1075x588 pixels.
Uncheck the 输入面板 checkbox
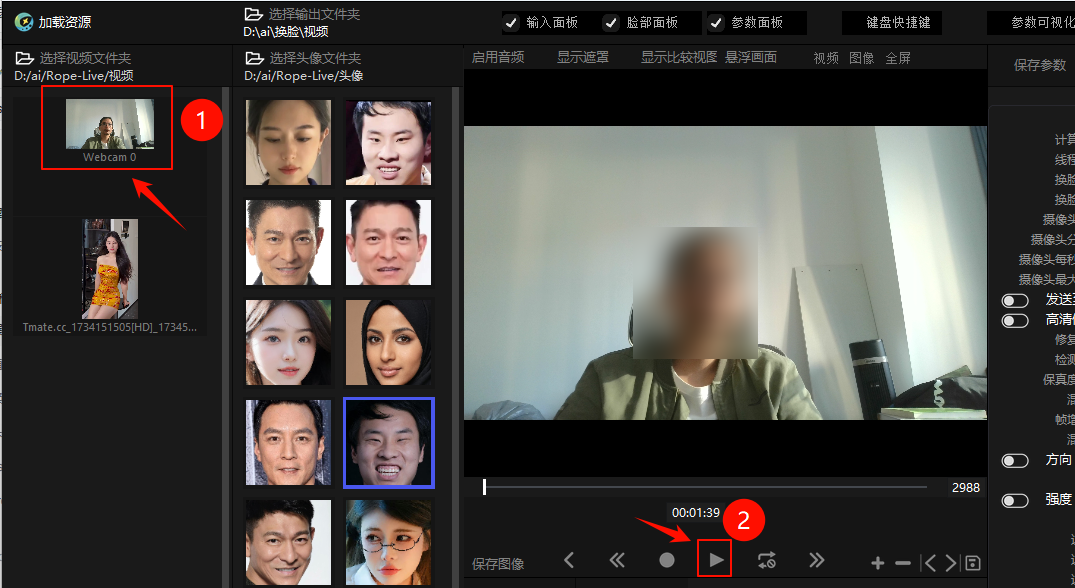tap(511, 23)
